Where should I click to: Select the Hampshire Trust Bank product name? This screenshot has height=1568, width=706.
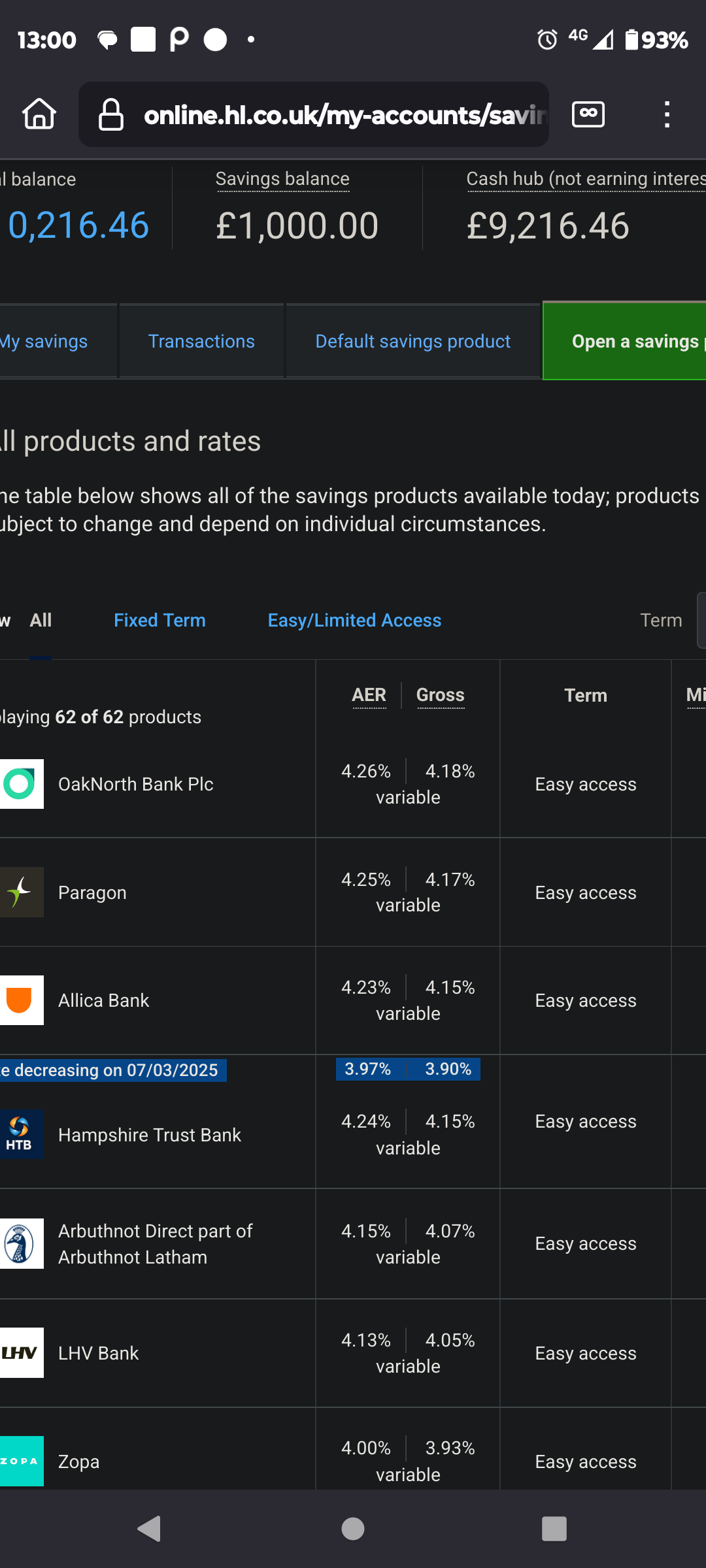pos(150,1135)
